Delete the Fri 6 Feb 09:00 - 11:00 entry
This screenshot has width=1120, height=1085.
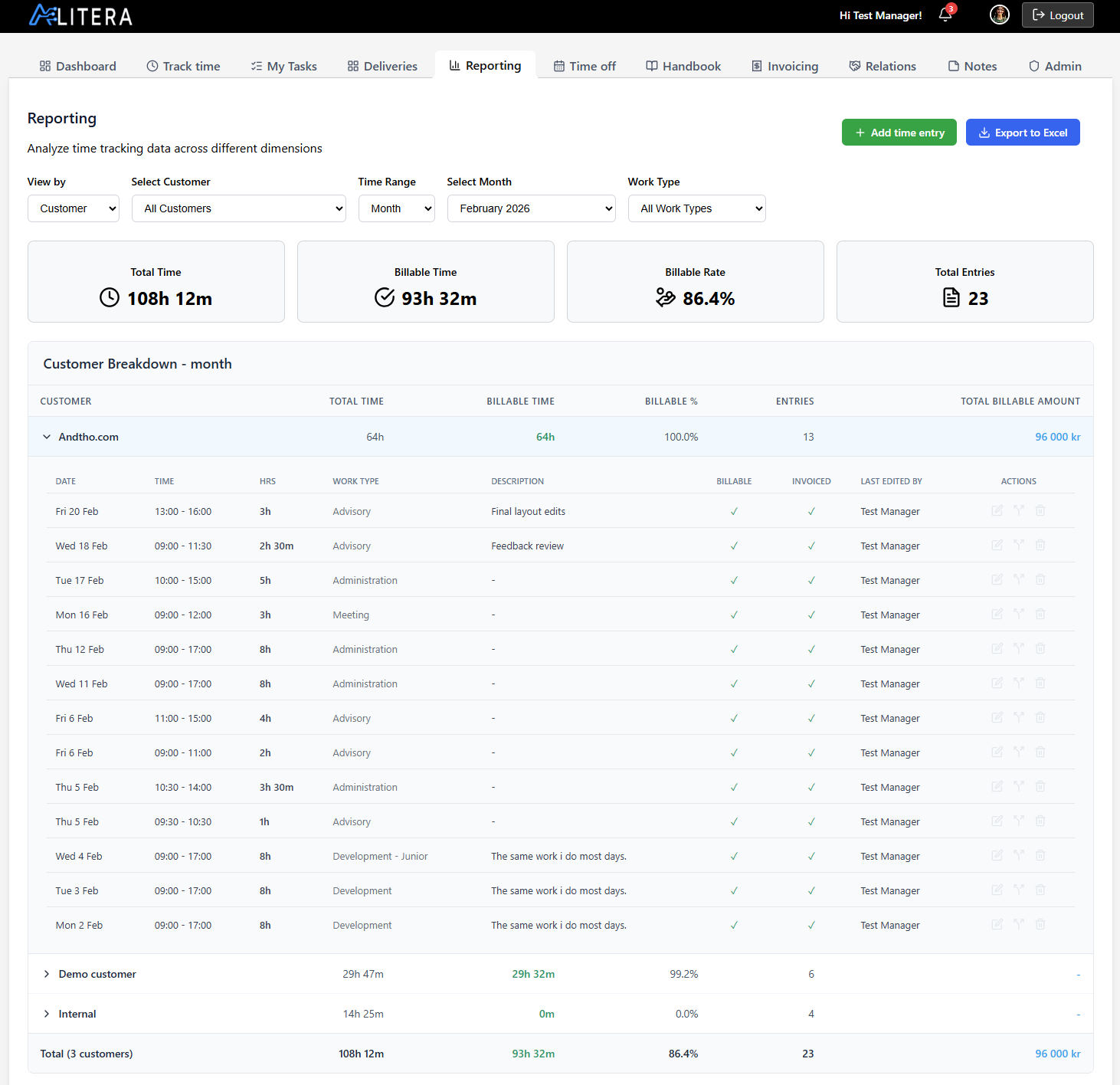1040,752
